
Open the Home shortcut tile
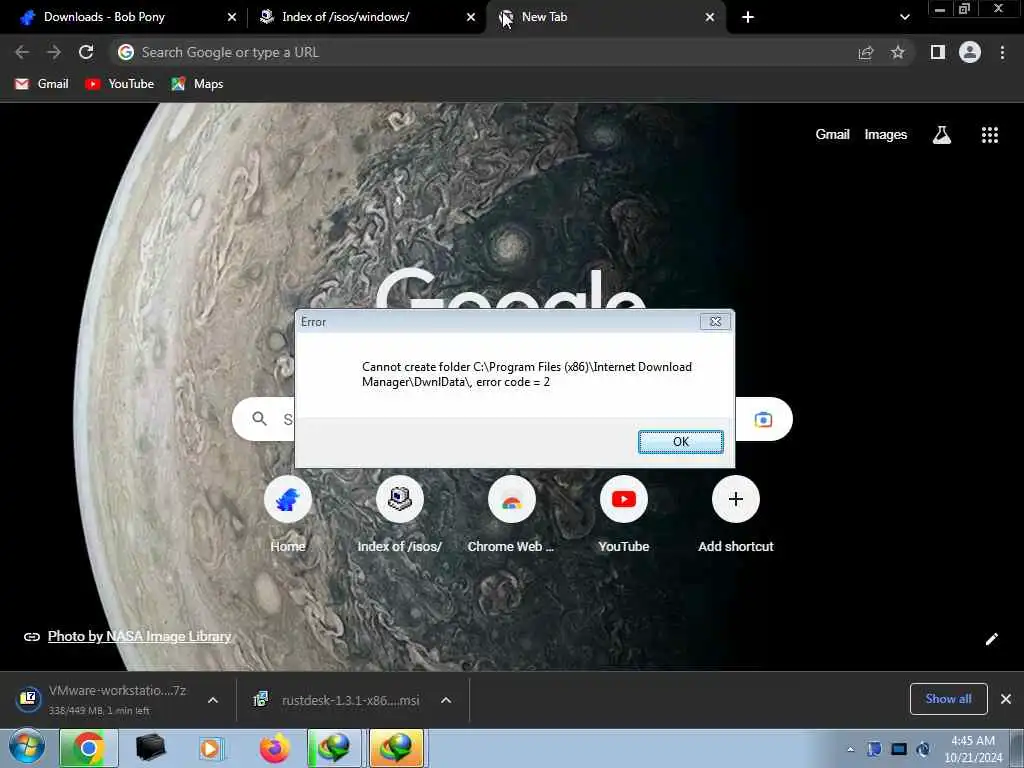click(x=288, y=515)
